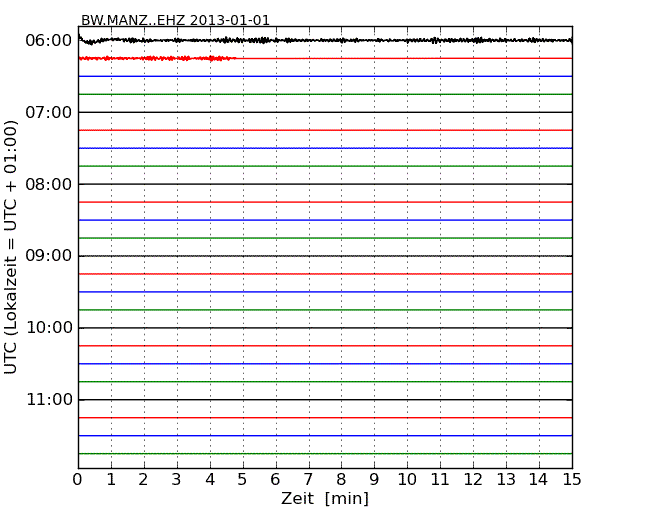650x520 pixels.
Task: Click the 09:00 y-axis label
Action: pyautogui.click(x=49, y=256)
